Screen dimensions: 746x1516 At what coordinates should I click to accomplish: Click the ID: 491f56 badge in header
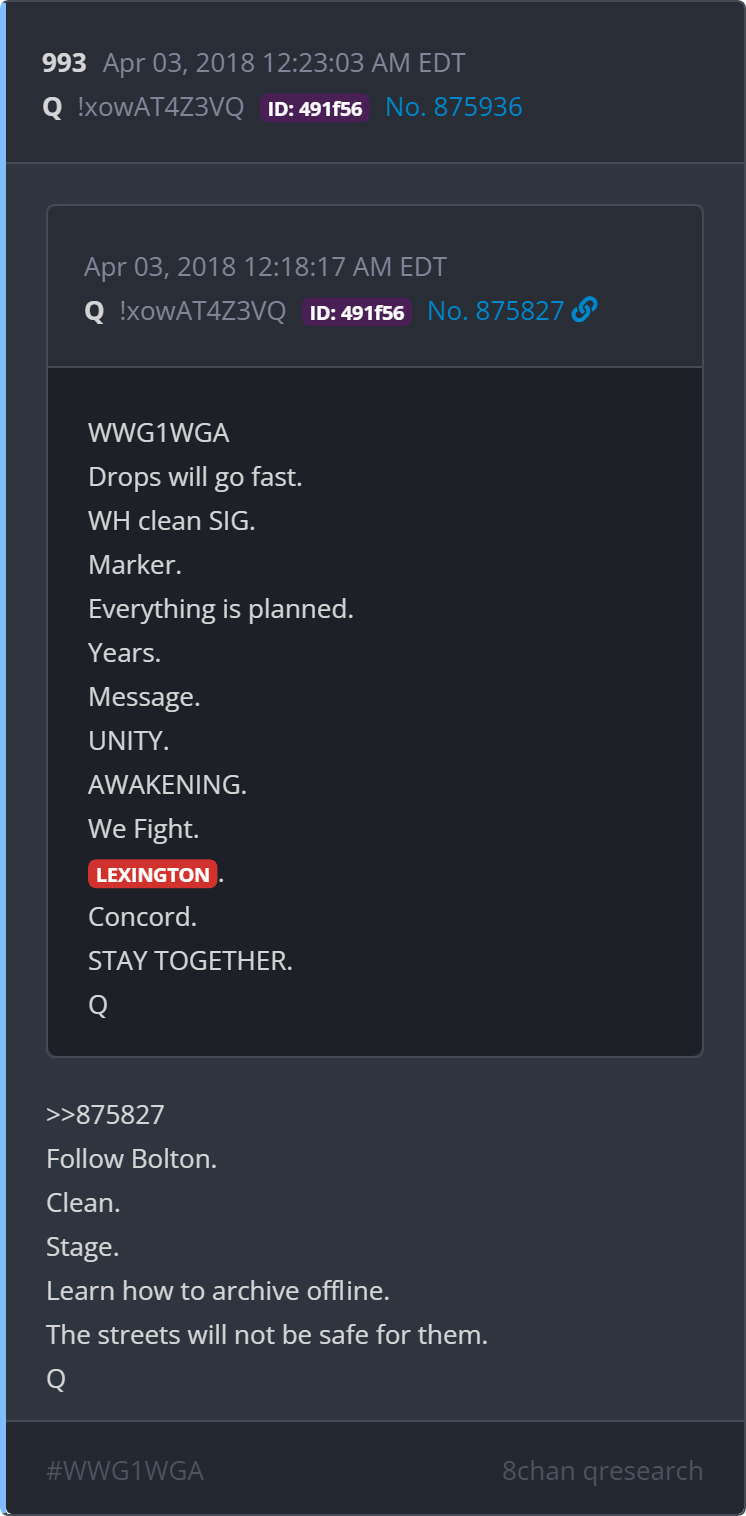[315, 108]
